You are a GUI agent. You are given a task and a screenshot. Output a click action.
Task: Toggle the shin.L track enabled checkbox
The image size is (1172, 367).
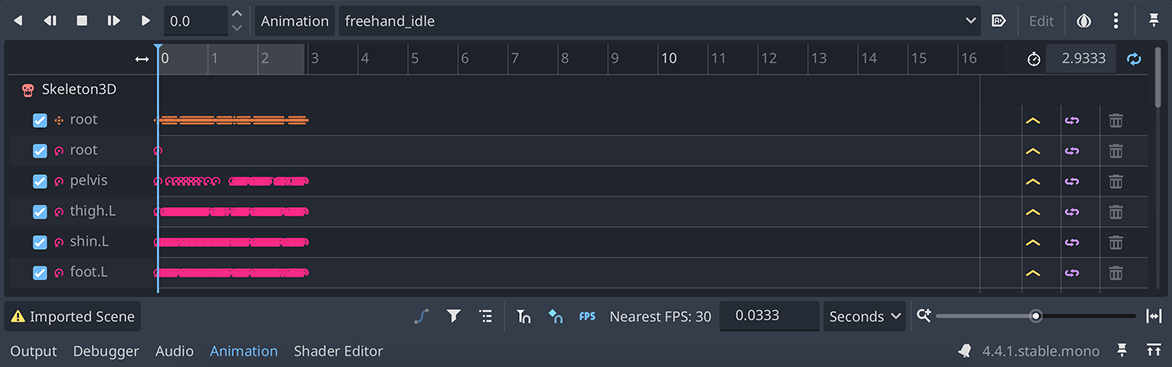tap(40, 243)
